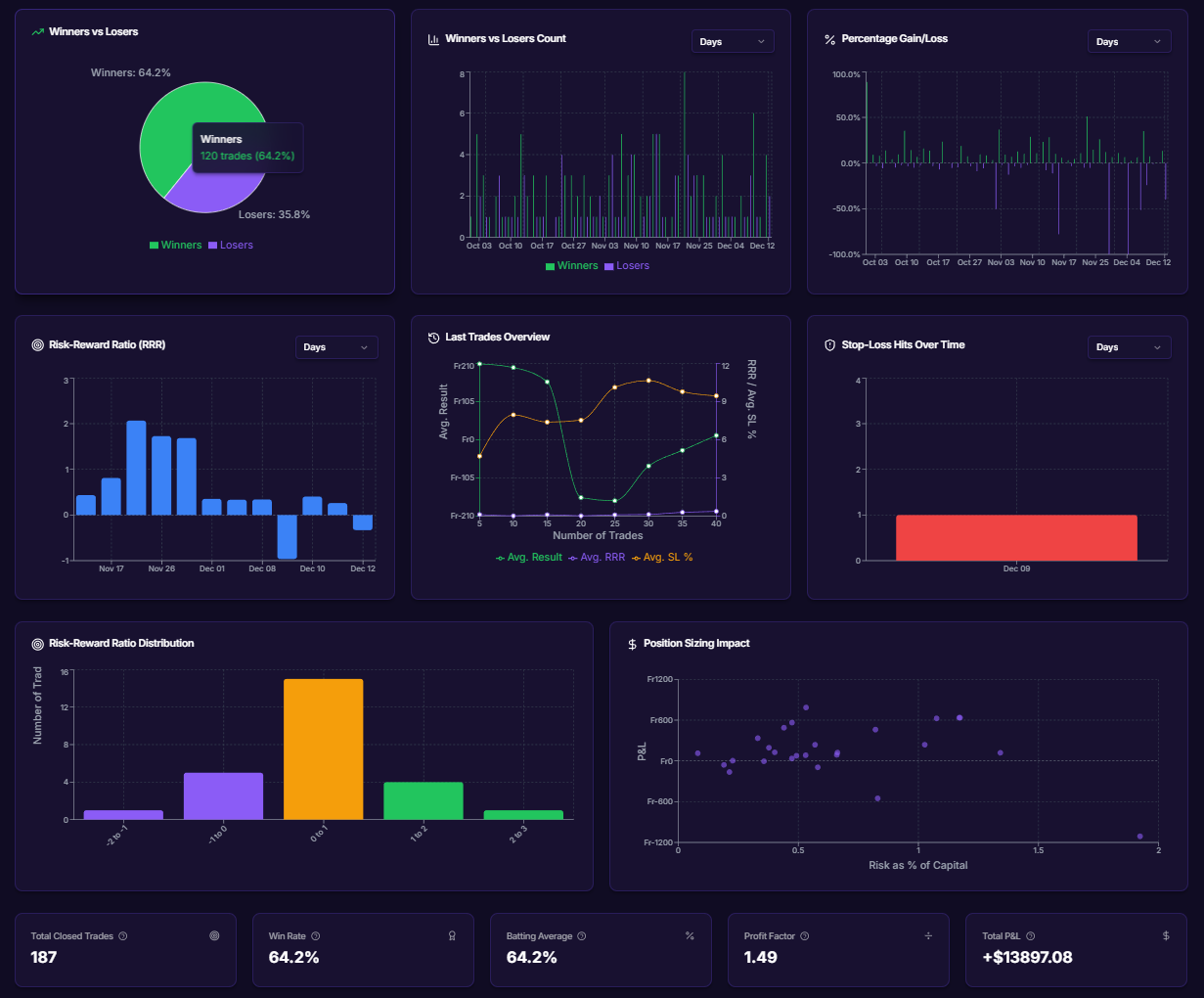Open the Days dropdown in Stop-Loss Hits Over Time
The width and height of the screenshot is (1204, 998).
coord(1129,347)
